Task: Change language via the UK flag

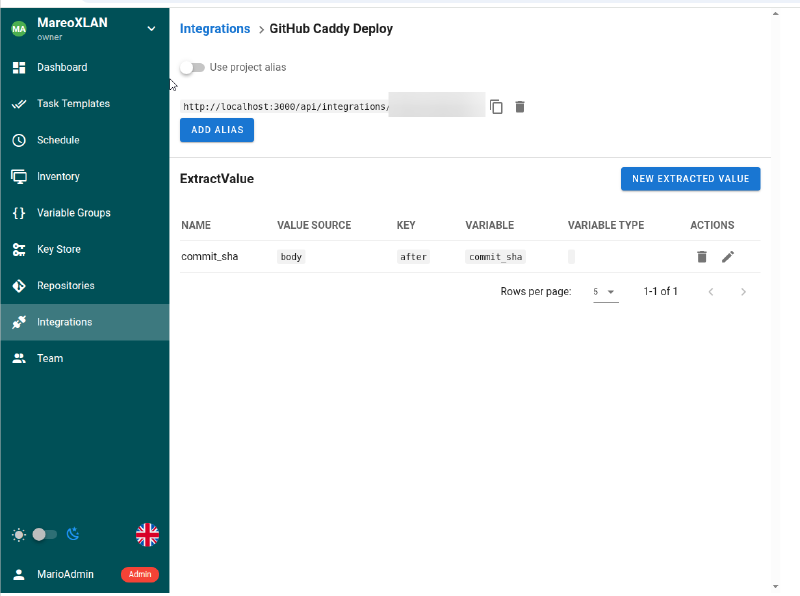Action: pos(147,534)
